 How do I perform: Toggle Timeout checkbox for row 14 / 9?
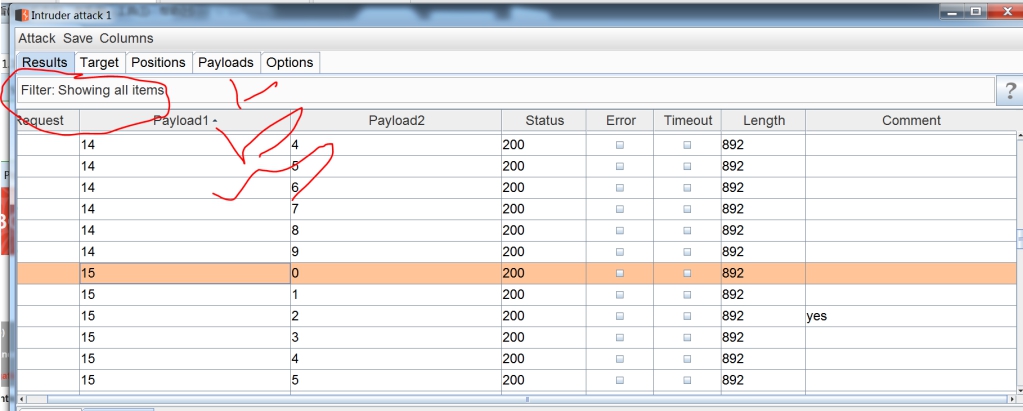tap(687, 252)
